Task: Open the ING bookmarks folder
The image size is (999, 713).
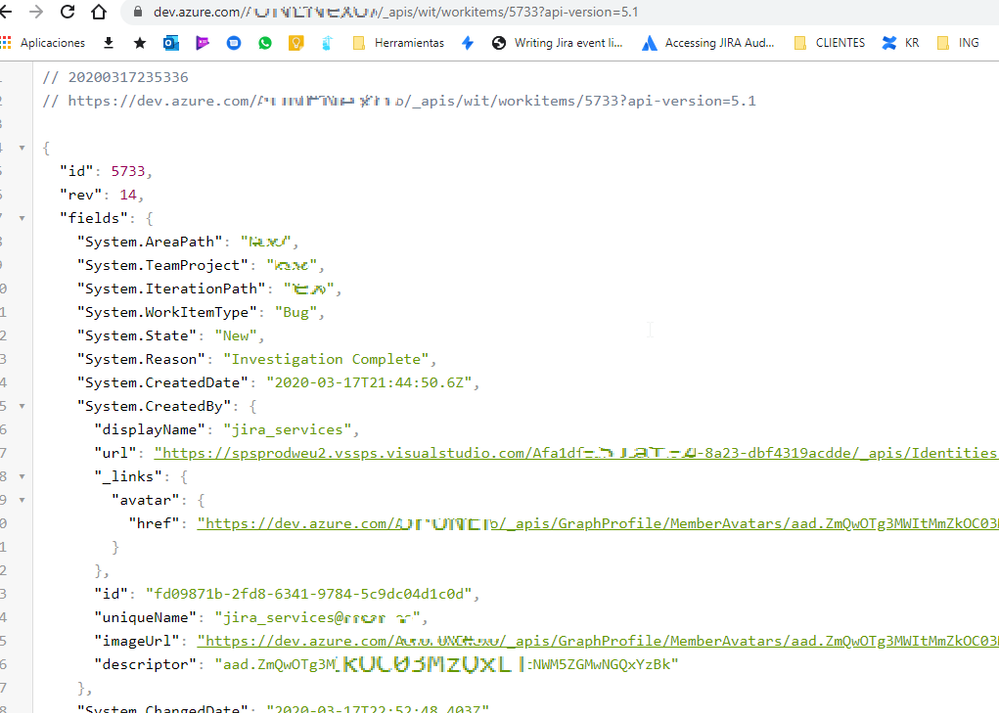Action: pyautogui.click(x=958, y=43)
